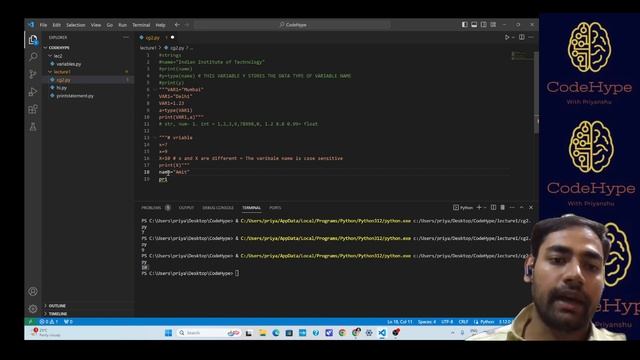Image resolution: width=640 pixels, height=360 pixels.
Task: Open the Testing flask icon view
Action: pyautogui.click(x=33, y=127)
